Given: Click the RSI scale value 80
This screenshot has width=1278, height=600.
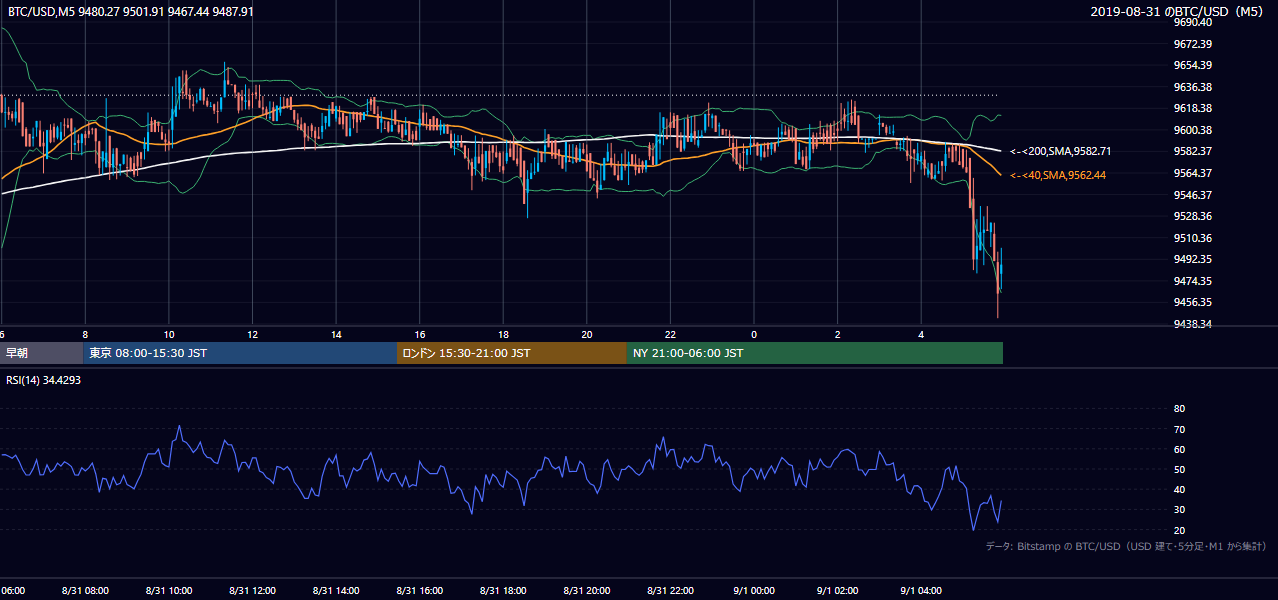Looking at the screenshot, I should coord(1179,409).
